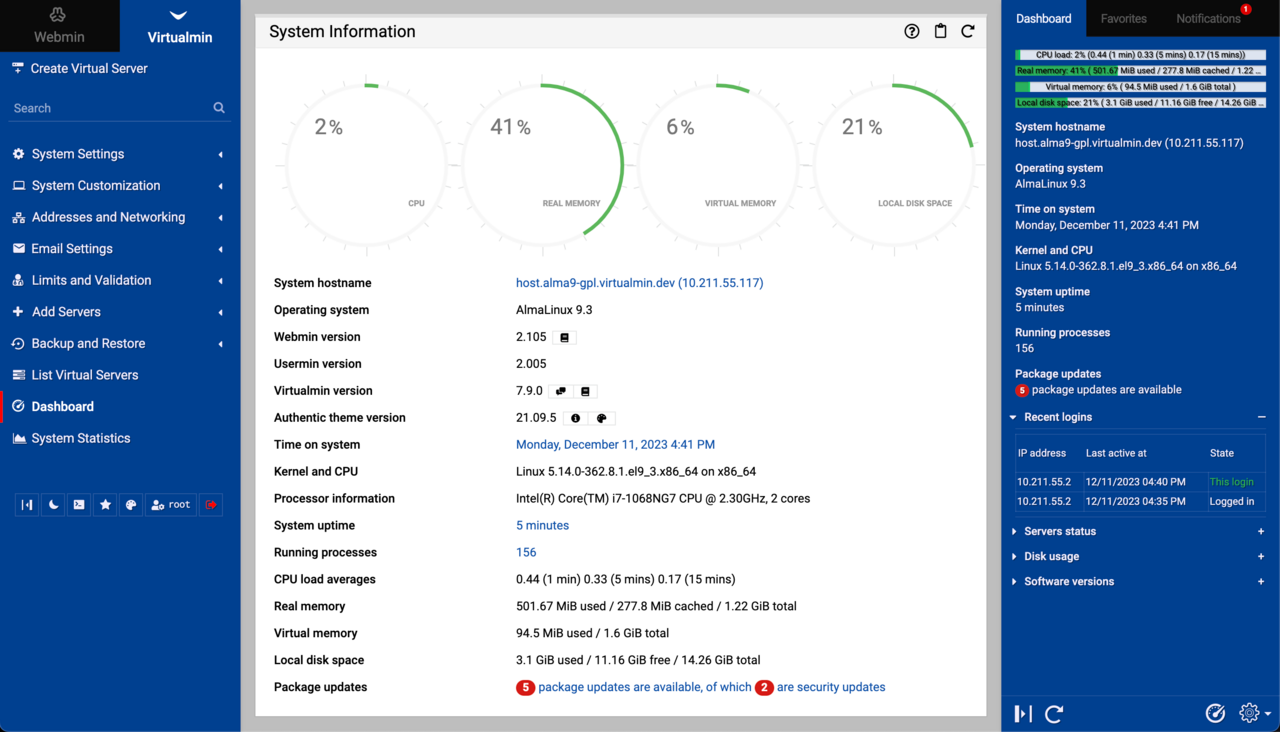Toggle night mode with the moon icon
This screenshot has height=732, width=1280.
pos(54,505)
